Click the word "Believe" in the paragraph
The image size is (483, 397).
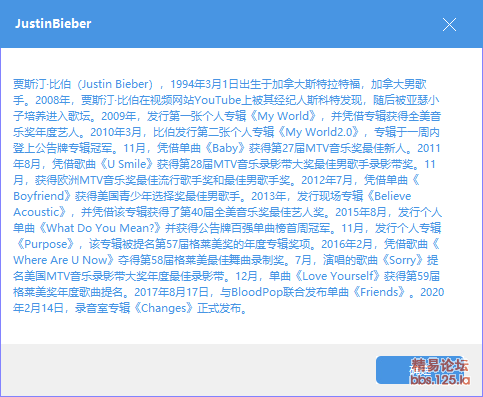point(393,196)
